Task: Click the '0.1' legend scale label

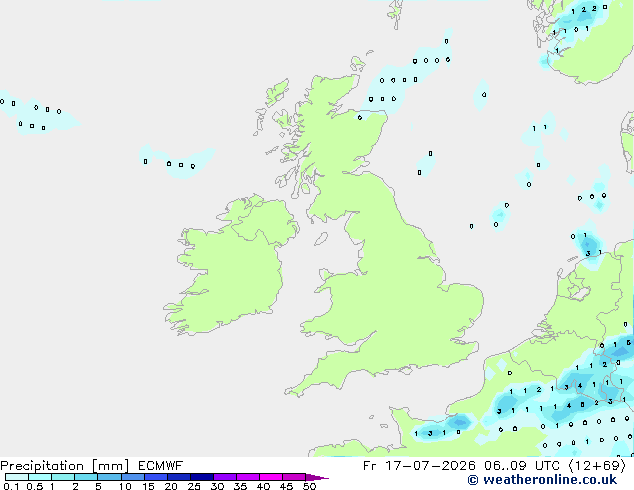Action: pyautogui.click(x=11, y=486)
